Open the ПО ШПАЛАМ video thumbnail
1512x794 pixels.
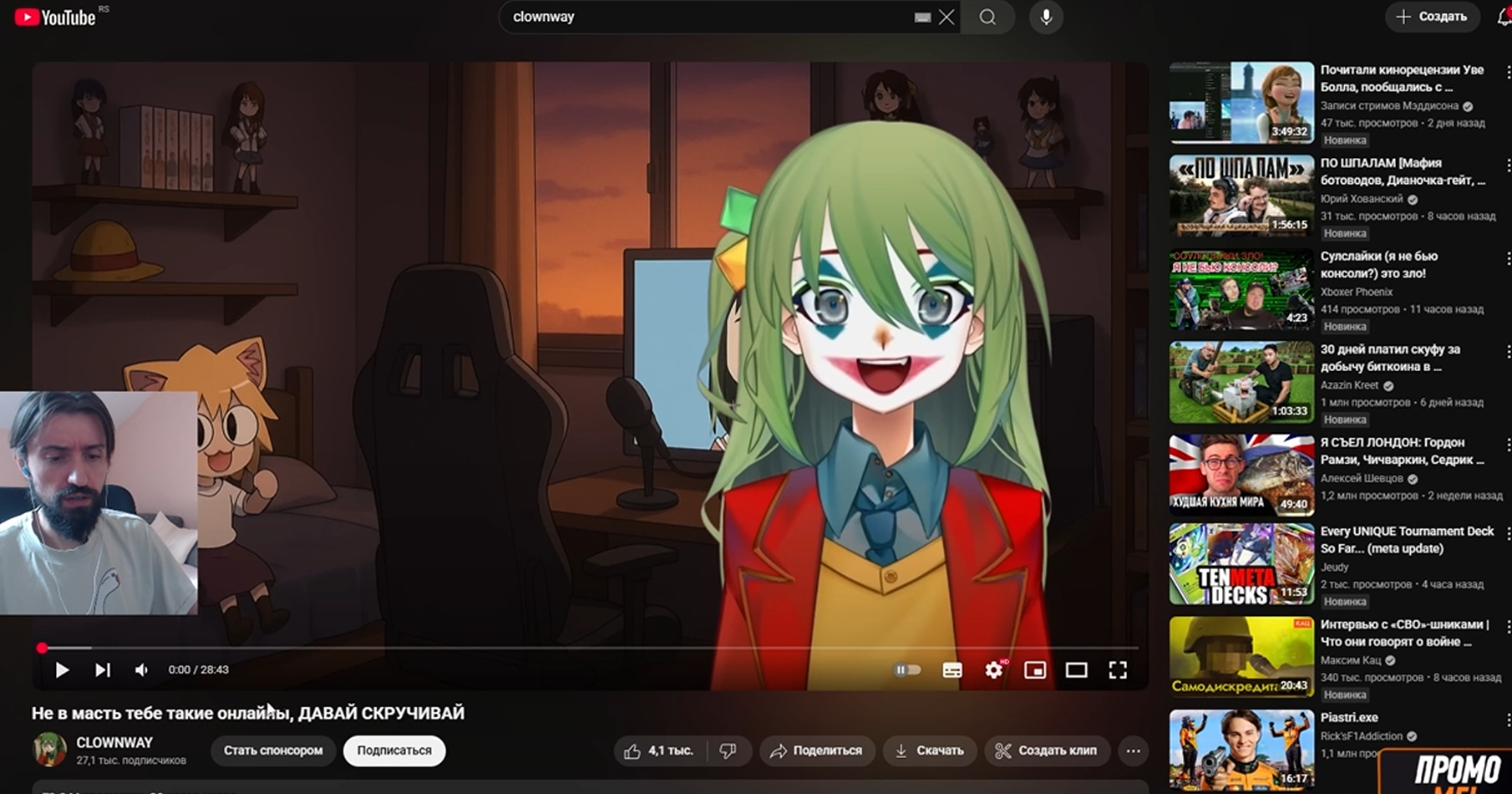[x=1241, y=196]
